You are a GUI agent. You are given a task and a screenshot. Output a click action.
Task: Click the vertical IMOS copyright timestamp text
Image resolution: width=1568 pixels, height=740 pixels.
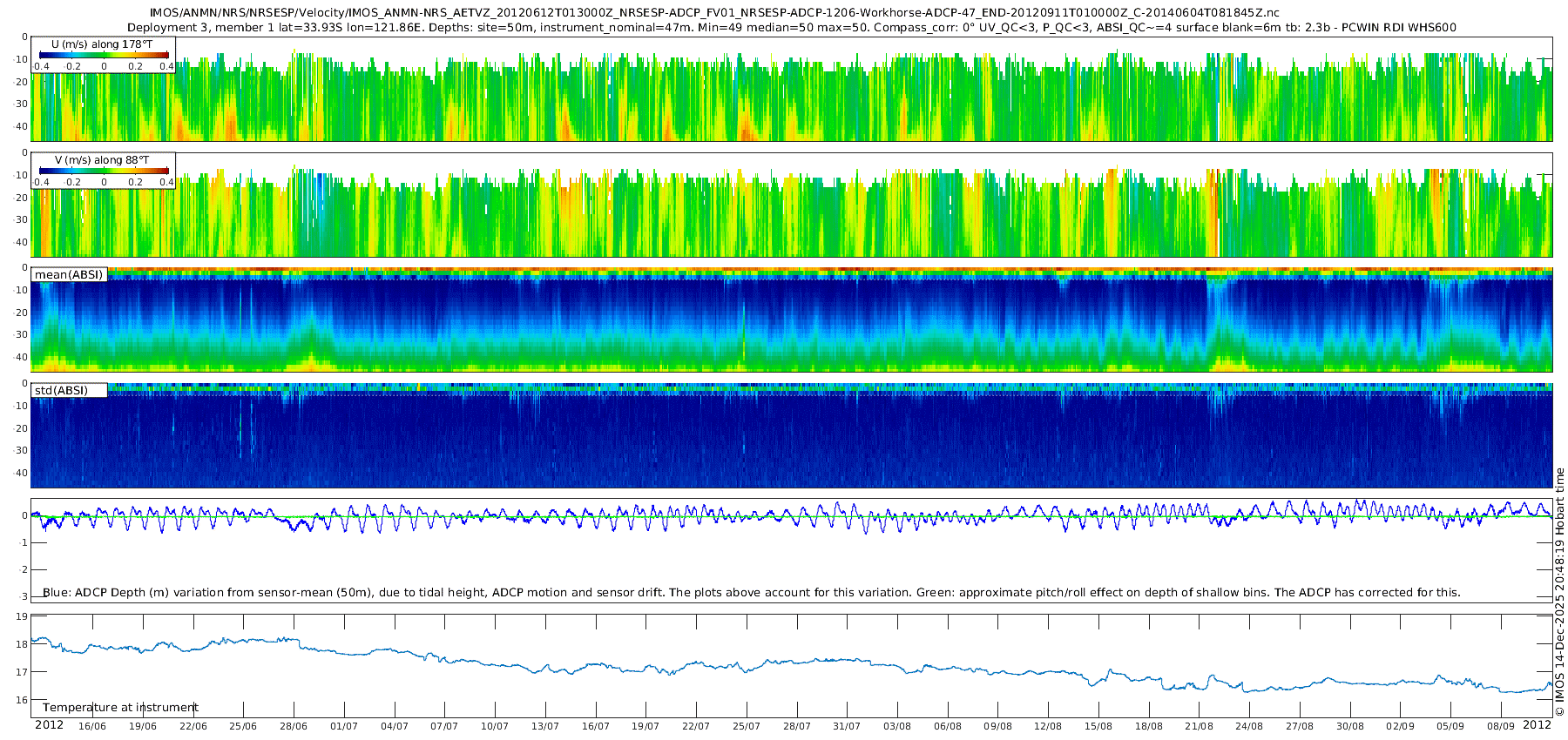coord(1559,592)
